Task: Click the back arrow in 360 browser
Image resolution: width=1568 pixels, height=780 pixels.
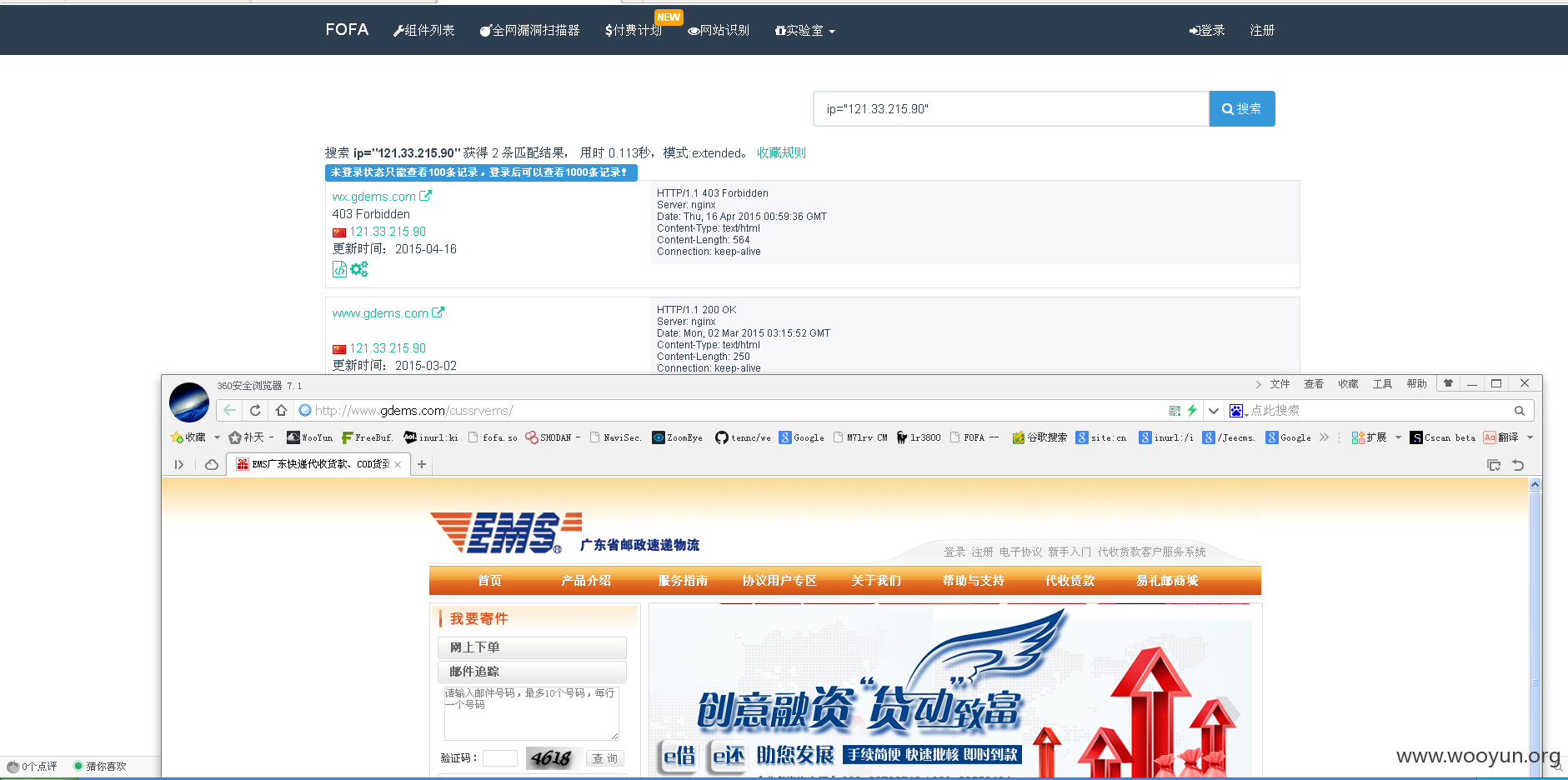Action: [229, 410]
